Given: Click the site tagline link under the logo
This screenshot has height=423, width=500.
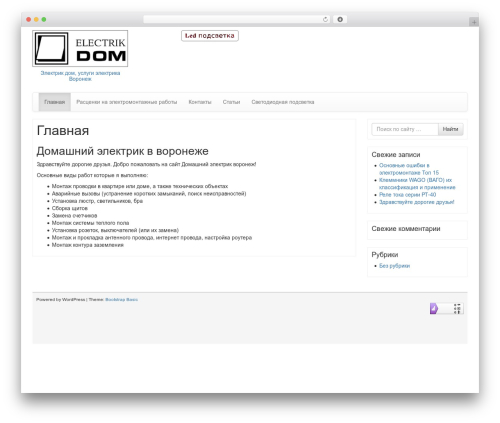Looking at the screenshot, I should click(x=80, y=76).
